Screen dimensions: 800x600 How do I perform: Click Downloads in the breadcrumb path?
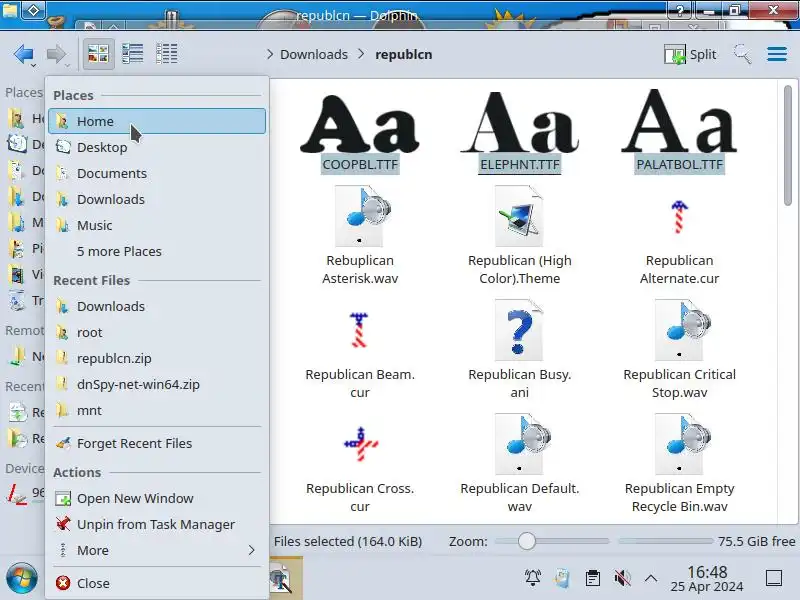click(x=314, y=54)
